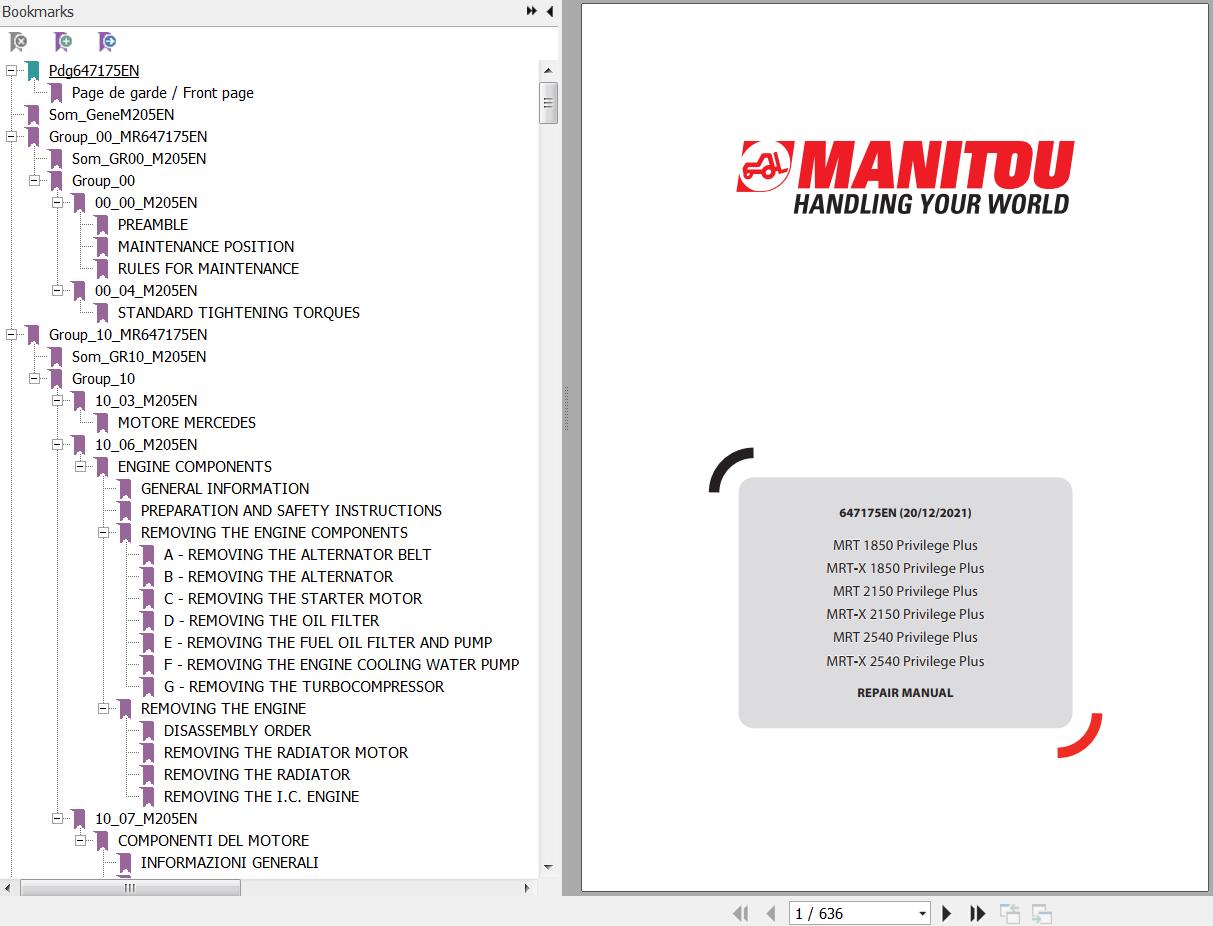Click the Manitou logo on the cover page
This screenshot has height=926, width=1213.
click(905, 177)
